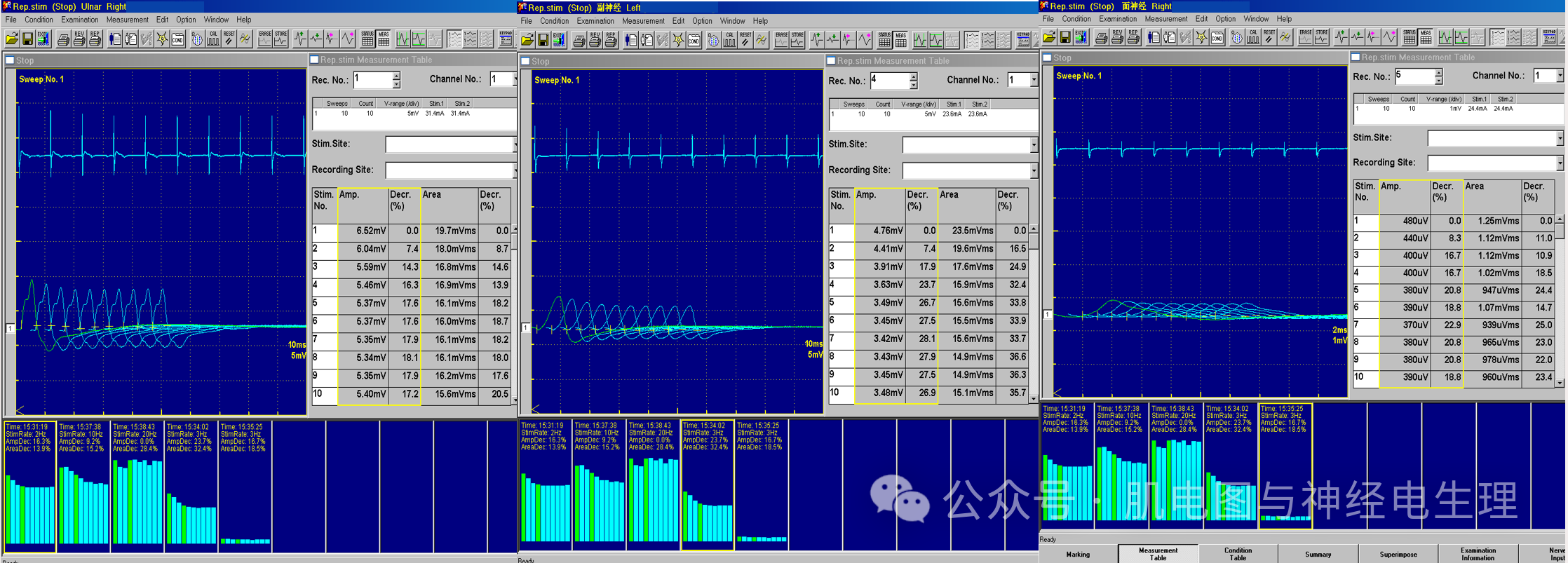Screen dimensions: 1568x563
Task: Click the EXIT icon in Ulnar Right window
Action: pyautogui.click(x=43, y=39)
